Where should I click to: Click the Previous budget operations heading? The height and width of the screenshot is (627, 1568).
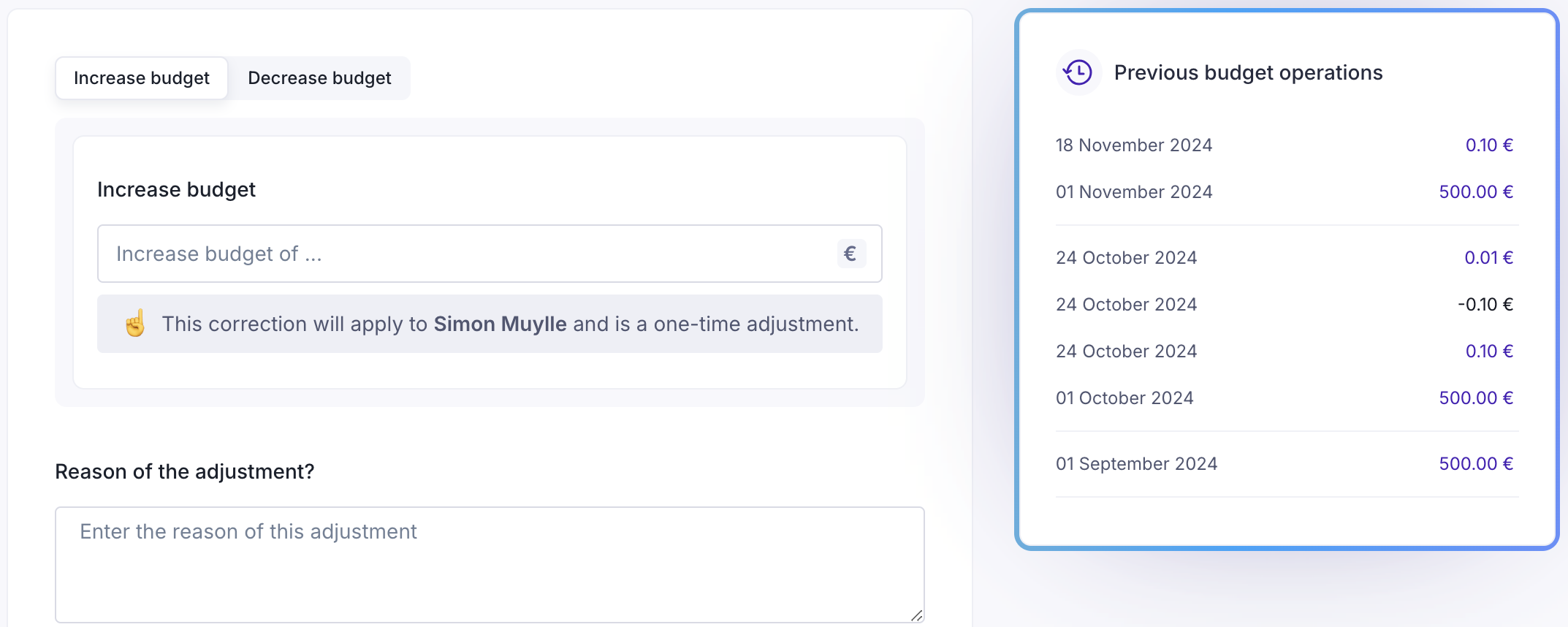coord(1248,73)
